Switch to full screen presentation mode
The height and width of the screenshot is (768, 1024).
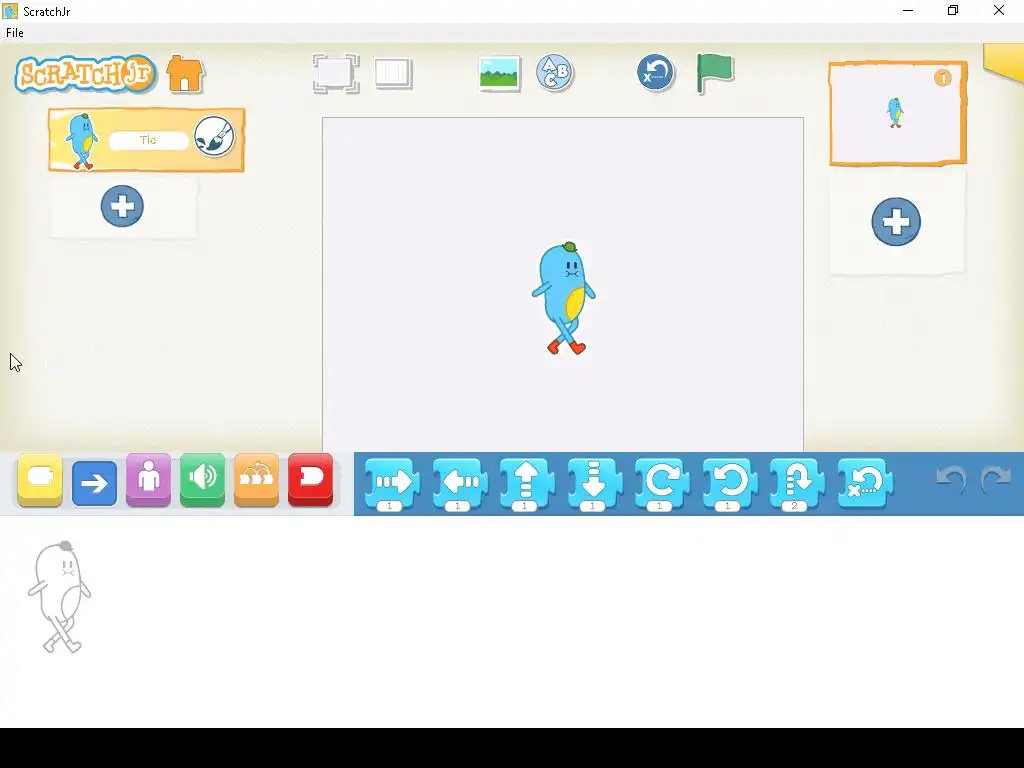point(336,73)
